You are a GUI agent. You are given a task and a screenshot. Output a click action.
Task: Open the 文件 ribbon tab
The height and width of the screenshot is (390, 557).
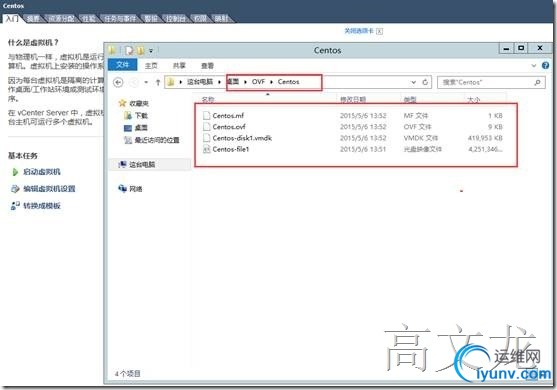click(x=122, y=65)
